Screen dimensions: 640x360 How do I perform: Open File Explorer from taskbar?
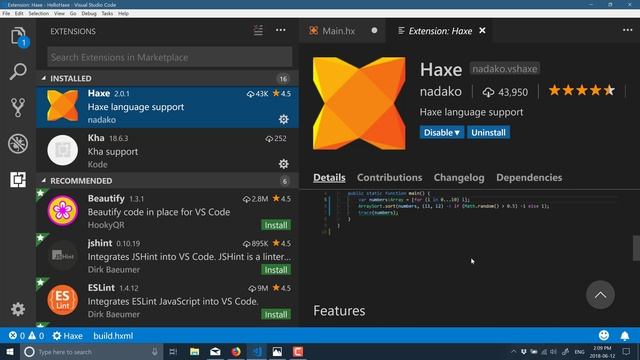[195, 351]
